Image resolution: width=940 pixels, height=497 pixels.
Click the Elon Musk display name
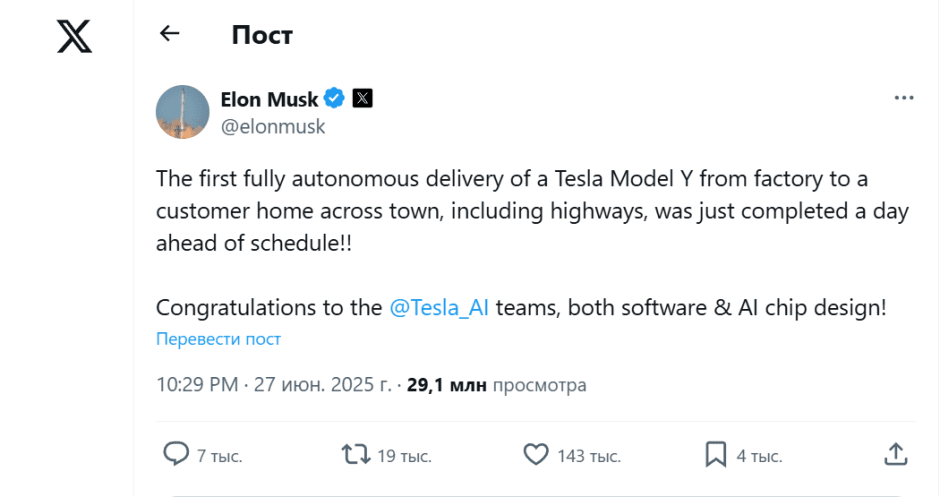[269, 99]
